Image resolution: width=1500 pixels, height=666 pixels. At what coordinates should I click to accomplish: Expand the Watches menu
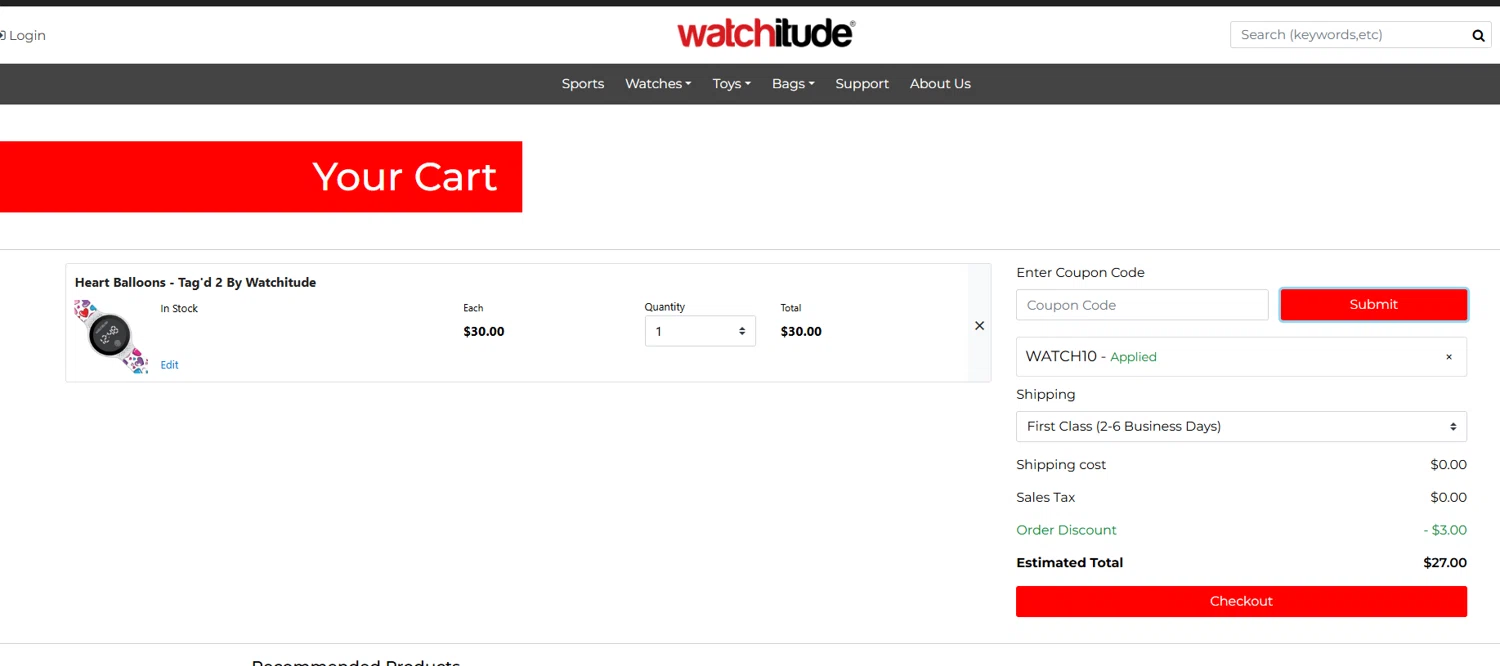658,84
